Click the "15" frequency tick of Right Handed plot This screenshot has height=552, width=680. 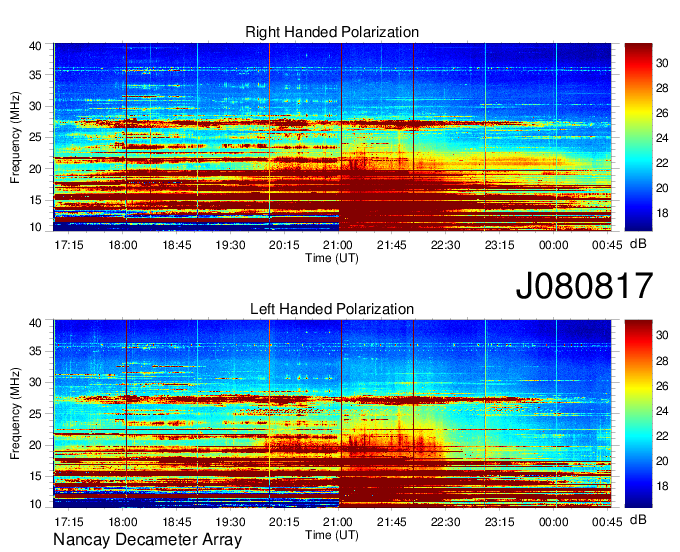tap(35, 200)
